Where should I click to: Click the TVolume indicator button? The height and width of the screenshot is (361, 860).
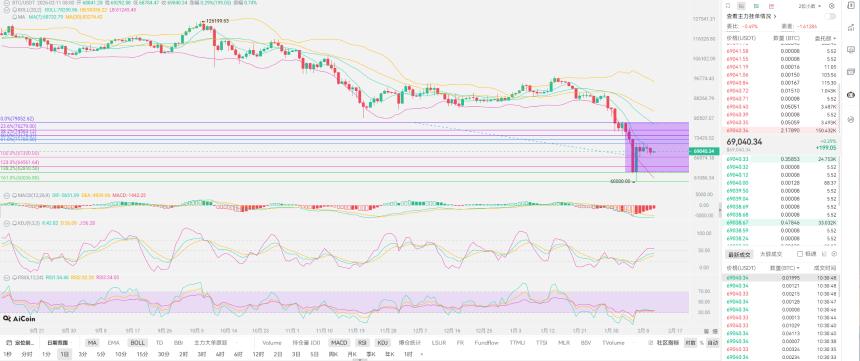[x=613, y=343]
